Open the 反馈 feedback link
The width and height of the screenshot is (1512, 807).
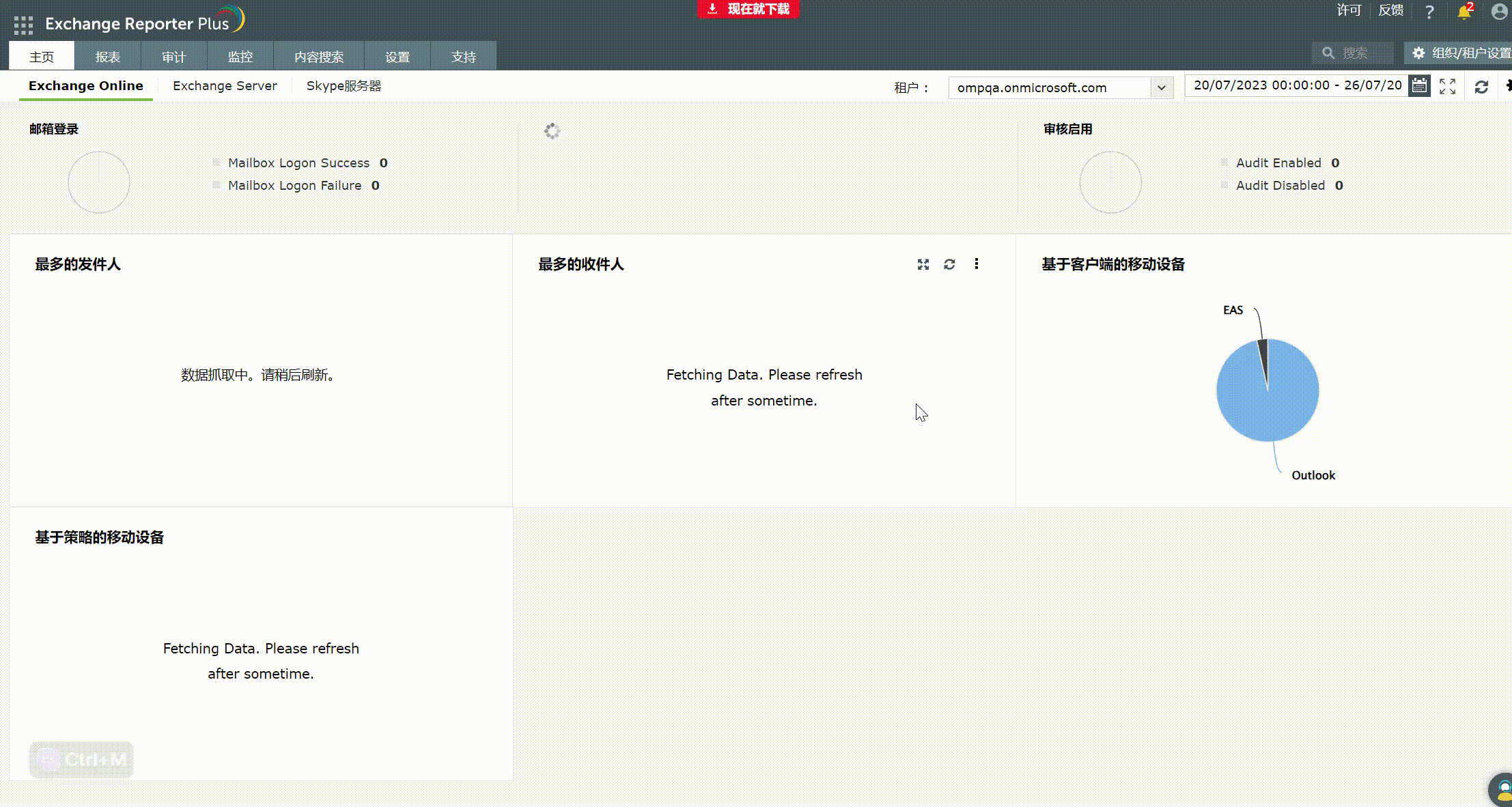point(1390,10)
